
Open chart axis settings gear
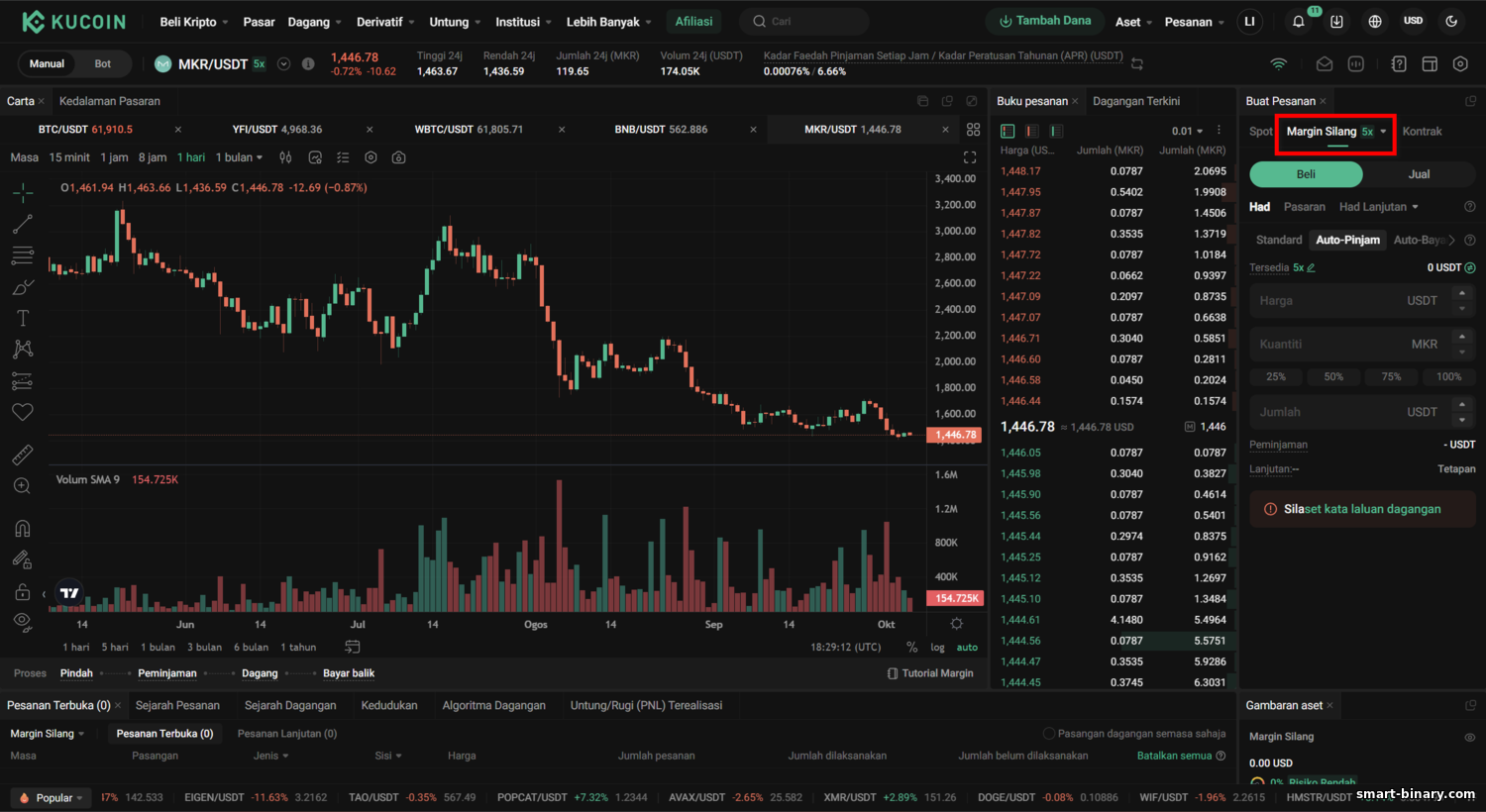956,624
